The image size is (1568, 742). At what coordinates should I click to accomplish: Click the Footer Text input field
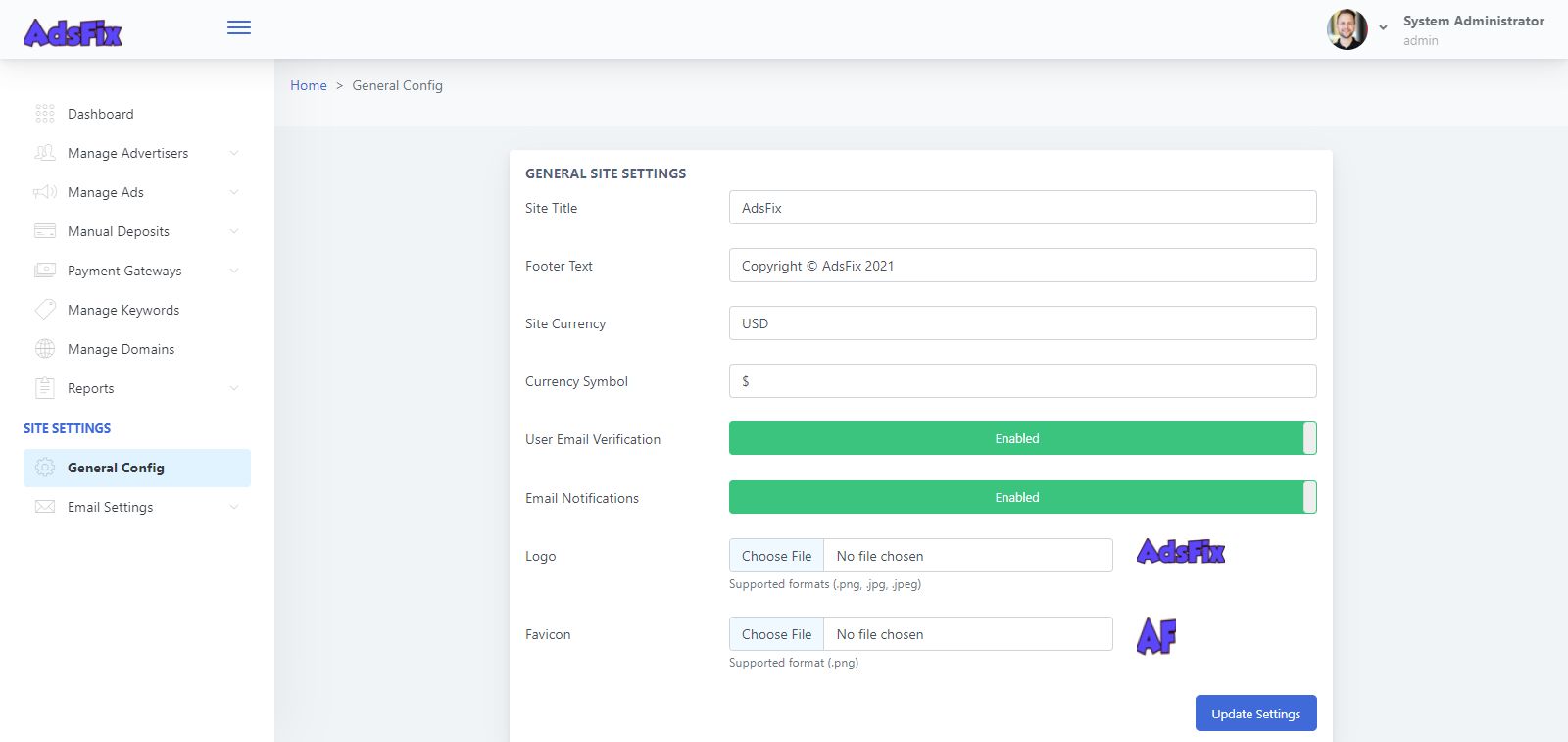pyautogui.click(x=1022, y=266)
